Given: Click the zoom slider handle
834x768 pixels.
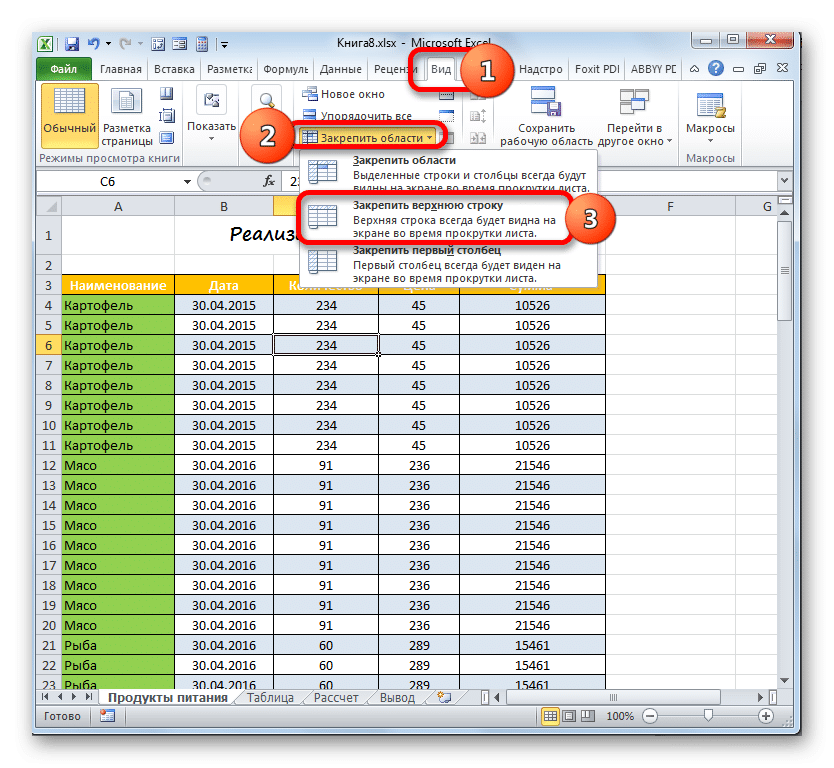Looking at the screenshot, I should click(x=708, y=717).
